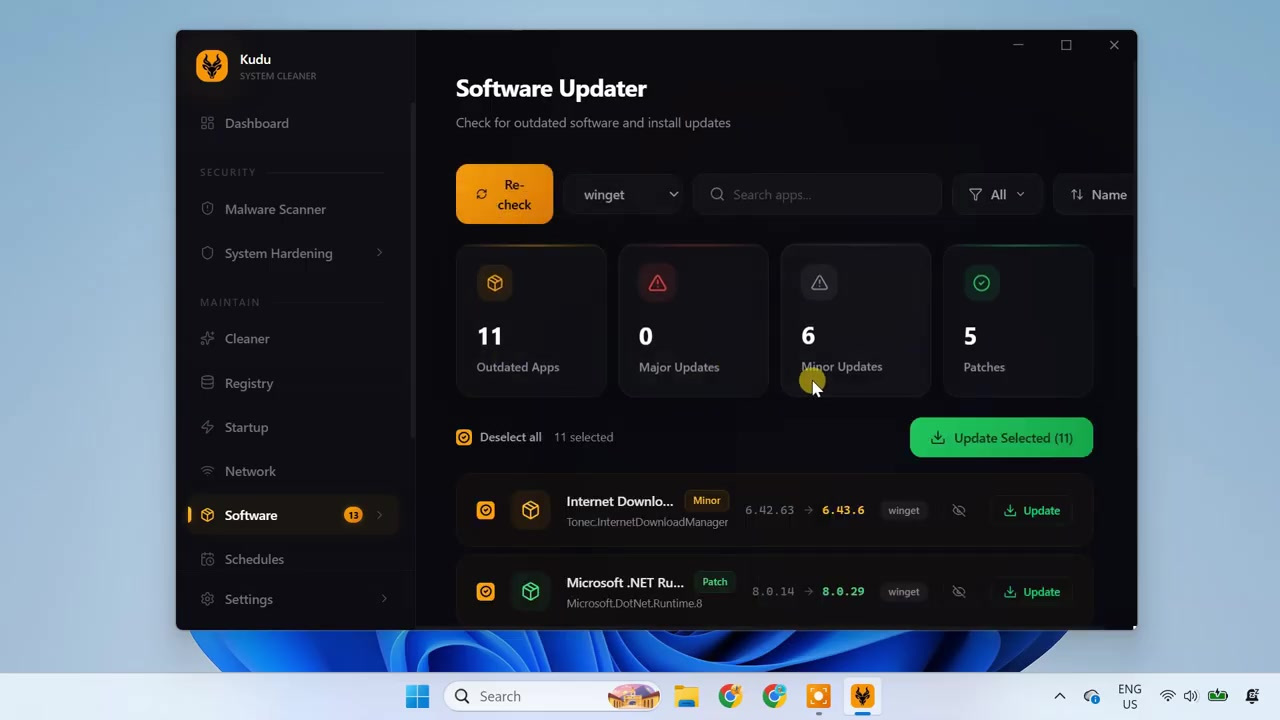
Task: Expand the Settings submenu chevron
Action: pos(384,599)
